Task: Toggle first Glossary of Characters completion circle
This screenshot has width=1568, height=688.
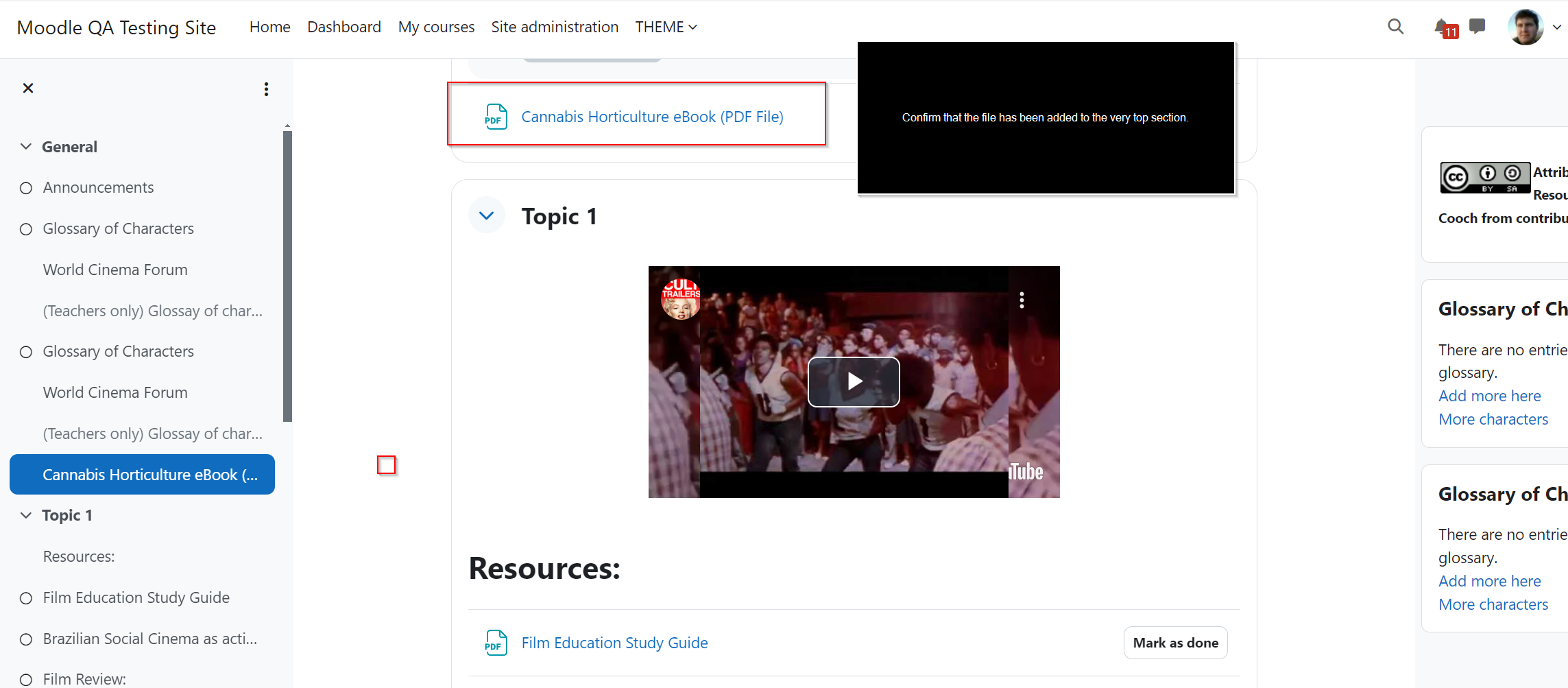Action: [x=26, y=229]
